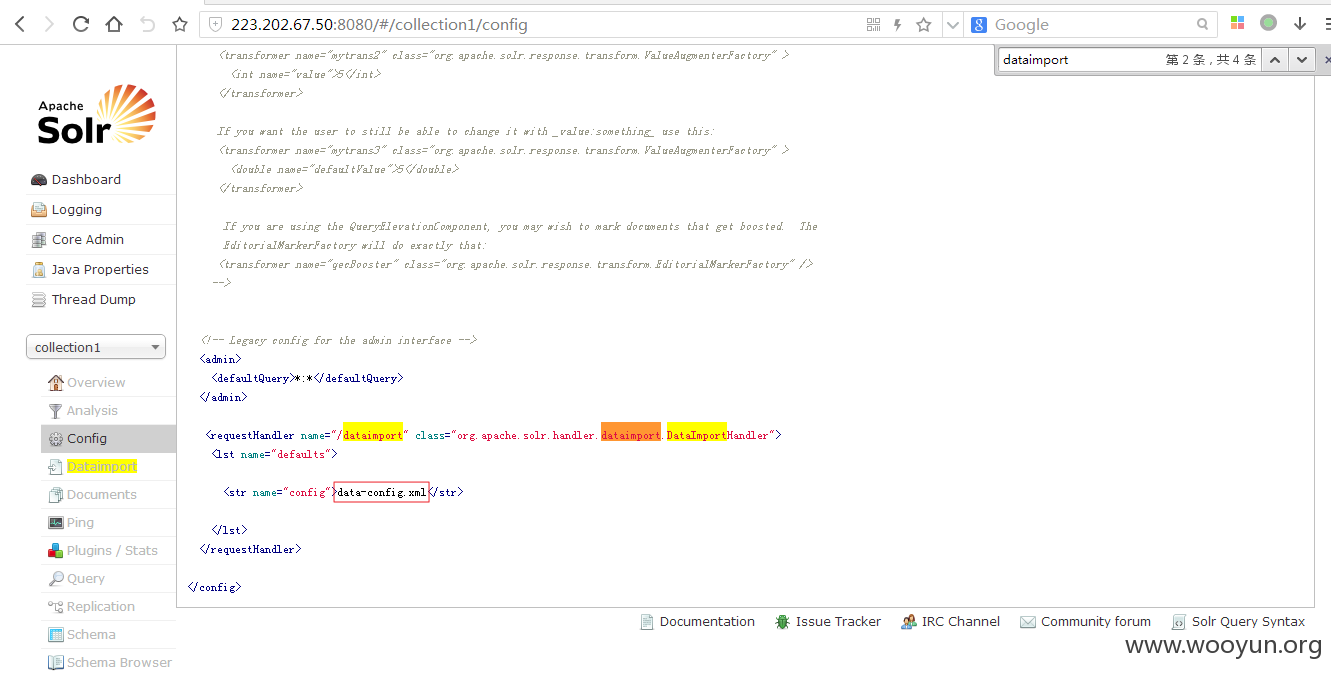The image size is (1331, 674).
Task: Click the Dashboard gauge icon
Action: (39, 180)
